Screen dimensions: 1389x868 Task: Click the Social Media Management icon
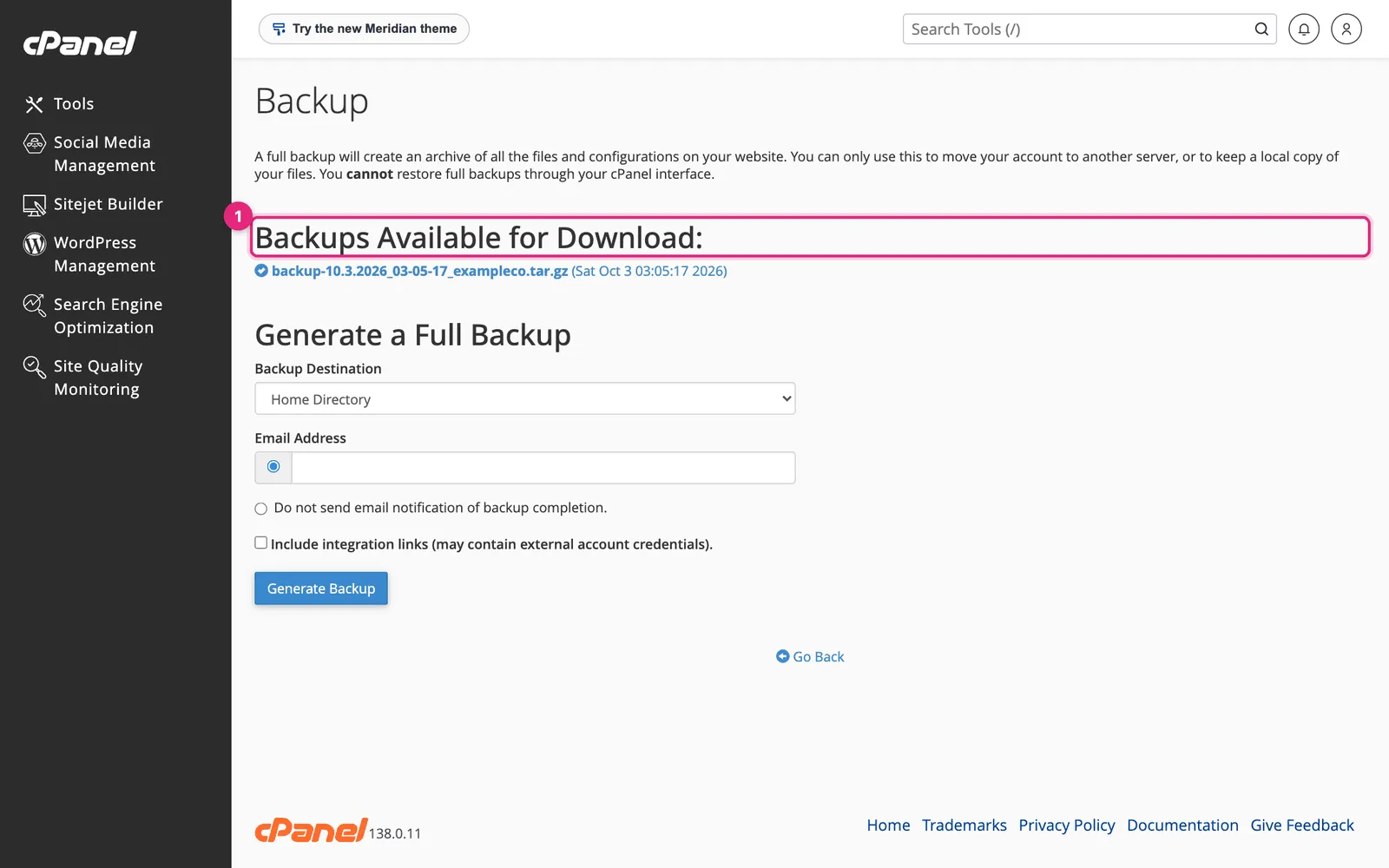(34, 143)
